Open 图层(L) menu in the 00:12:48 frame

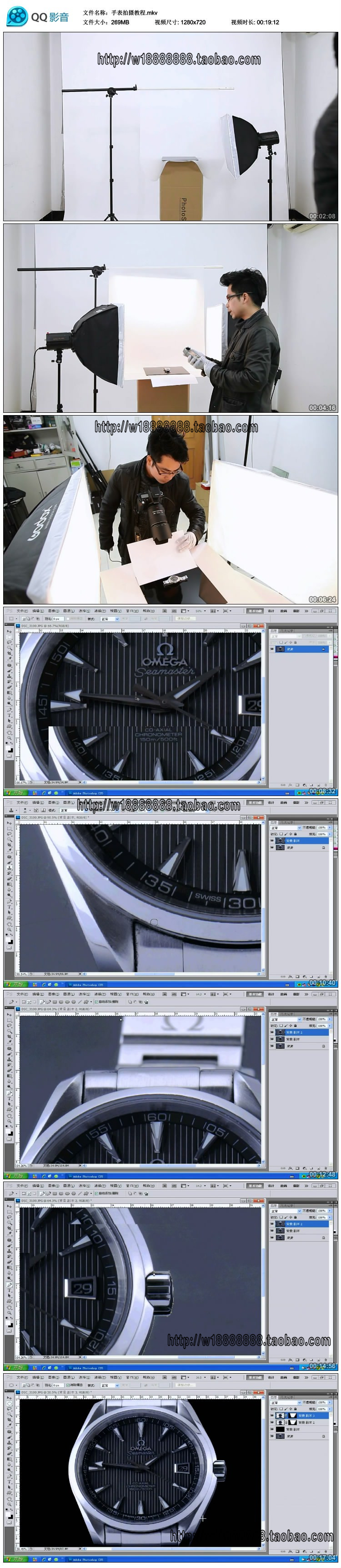click(x=69, y=994)
